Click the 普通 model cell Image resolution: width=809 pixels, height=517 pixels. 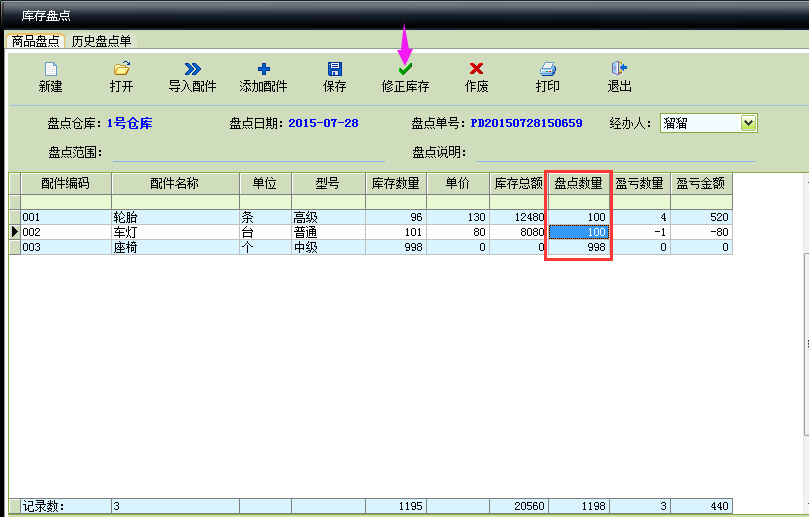(x=328, y=232)
